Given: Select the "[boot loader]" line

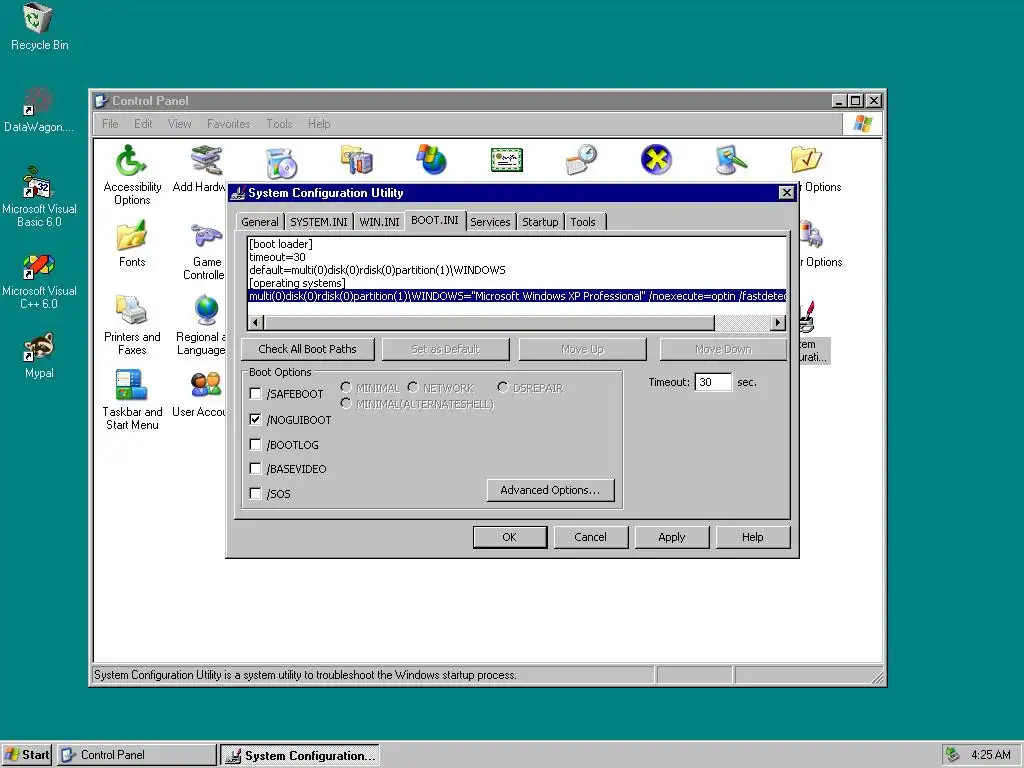Looking at the screenshot, I should click(x=281, y=244).
